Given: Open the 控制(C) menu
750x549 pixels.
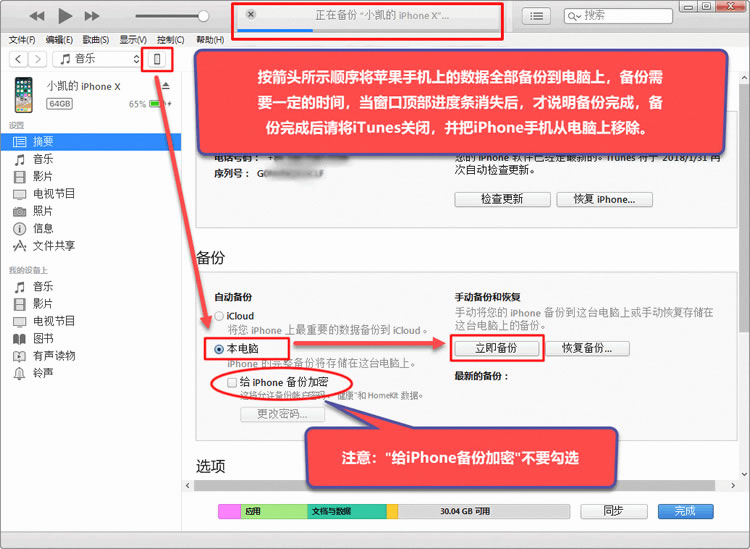Looking at the screenshot, I should (170, 40).
